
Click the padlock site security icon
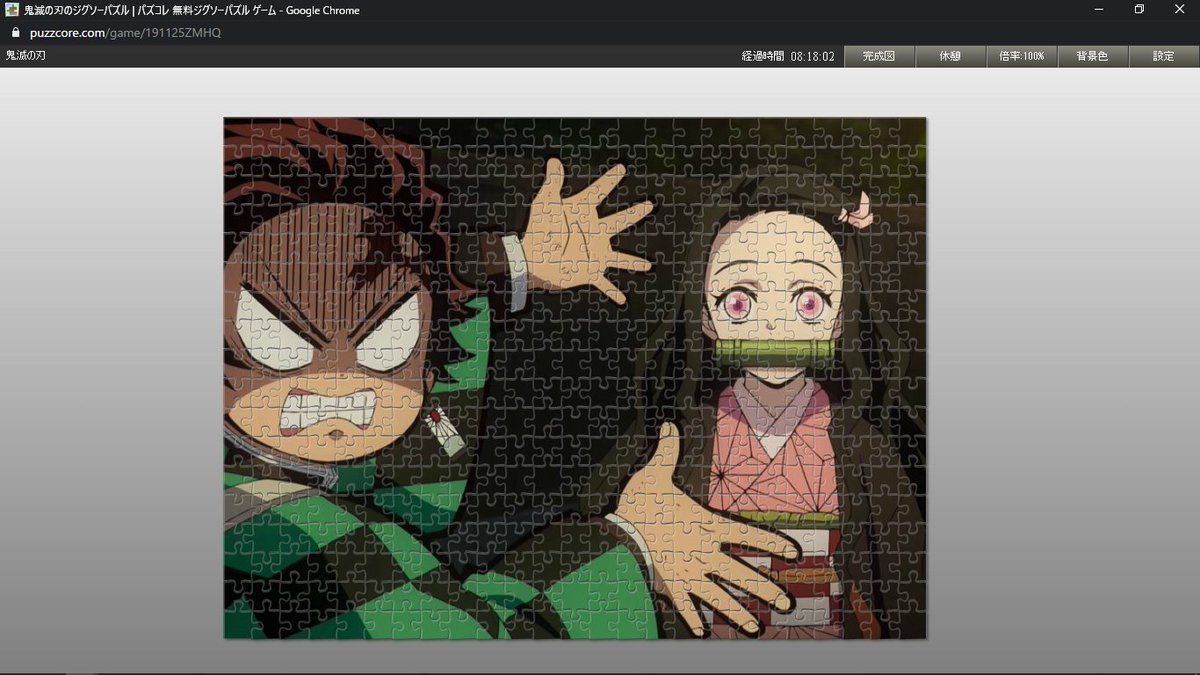(x=15, y=32)
